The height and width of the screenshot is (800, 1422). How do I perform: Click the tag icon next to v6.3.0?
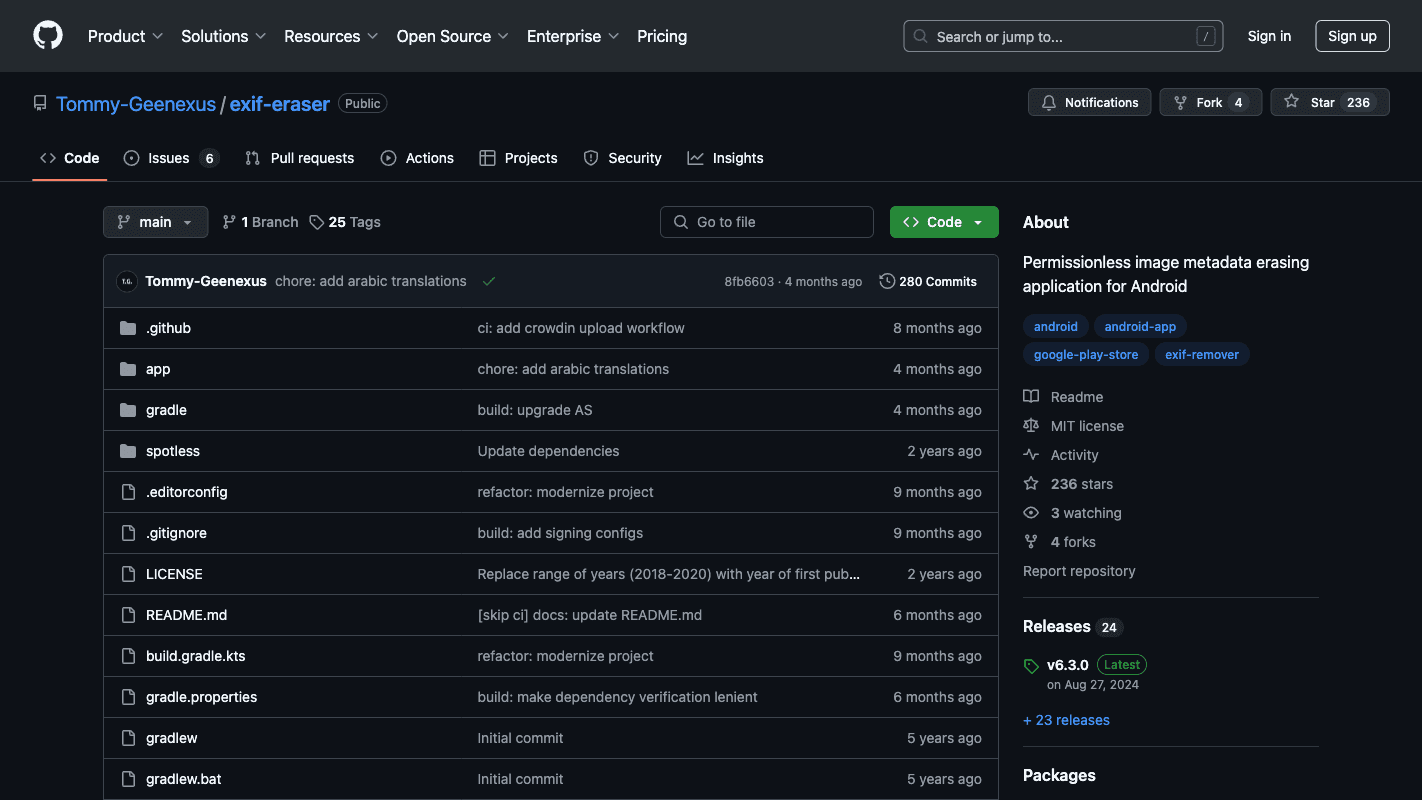coord(1031,666)
